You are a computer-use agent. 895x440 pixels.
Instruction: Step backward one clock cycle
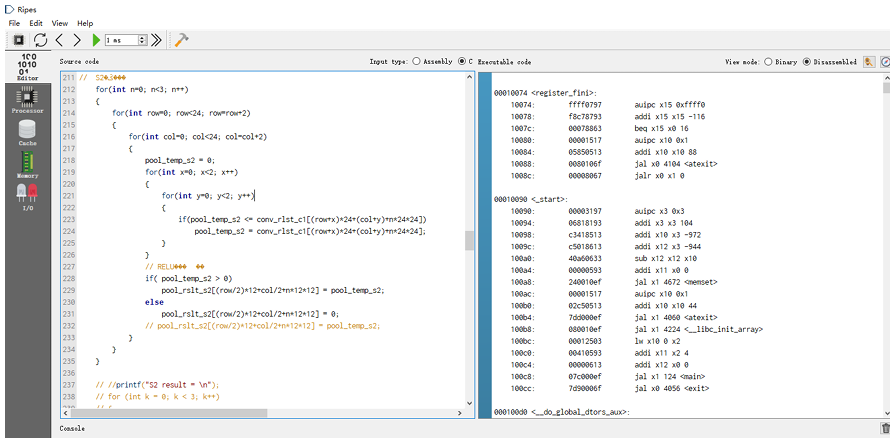(60, 40)
